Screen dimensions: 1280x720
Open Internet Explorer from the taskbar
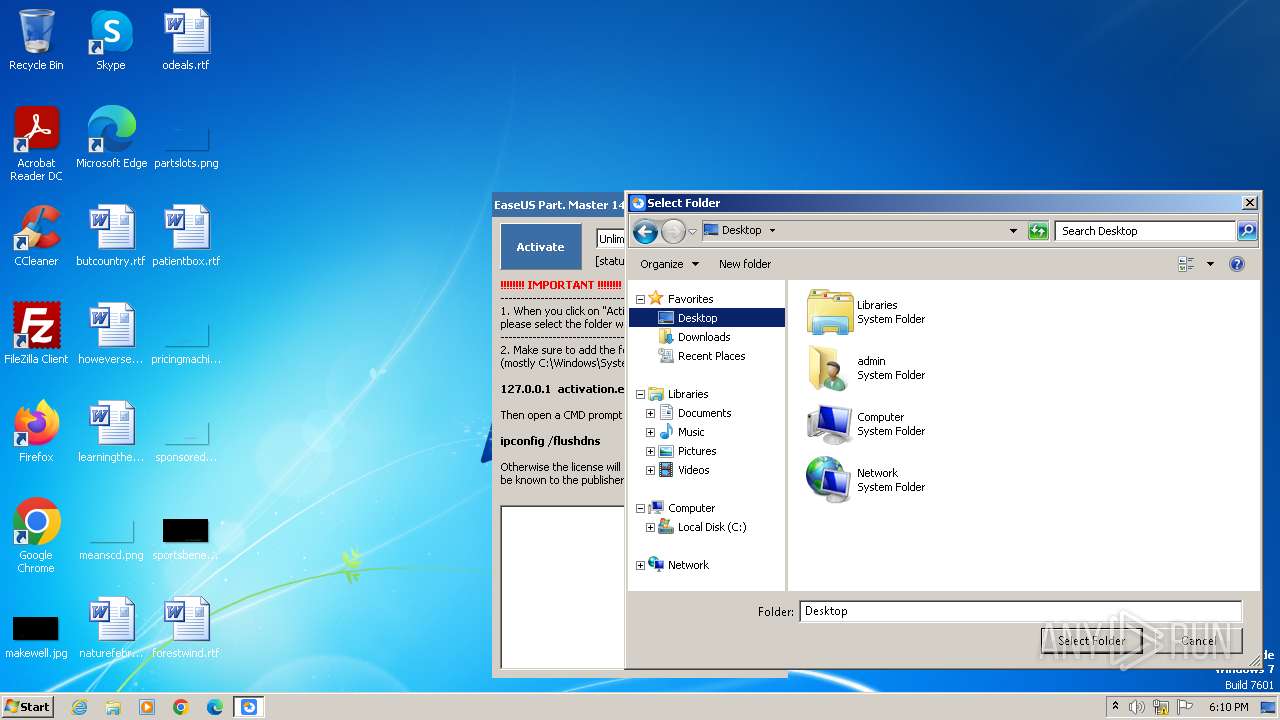click(79, 707)
